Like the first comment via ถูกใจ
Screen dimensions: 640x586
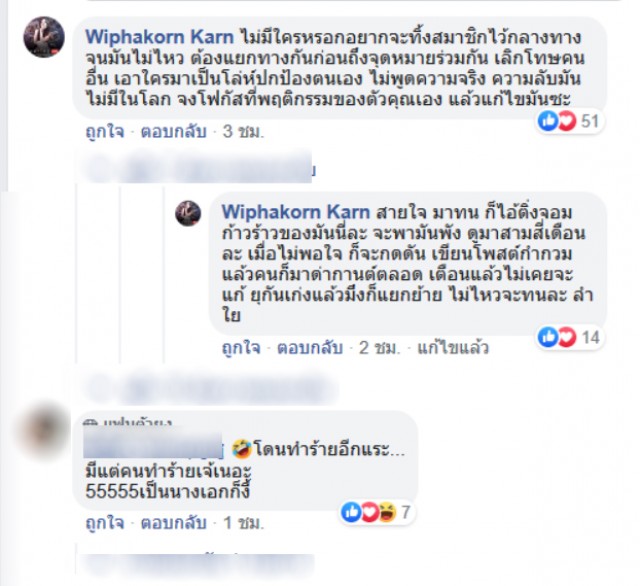[x=104, y=132]
